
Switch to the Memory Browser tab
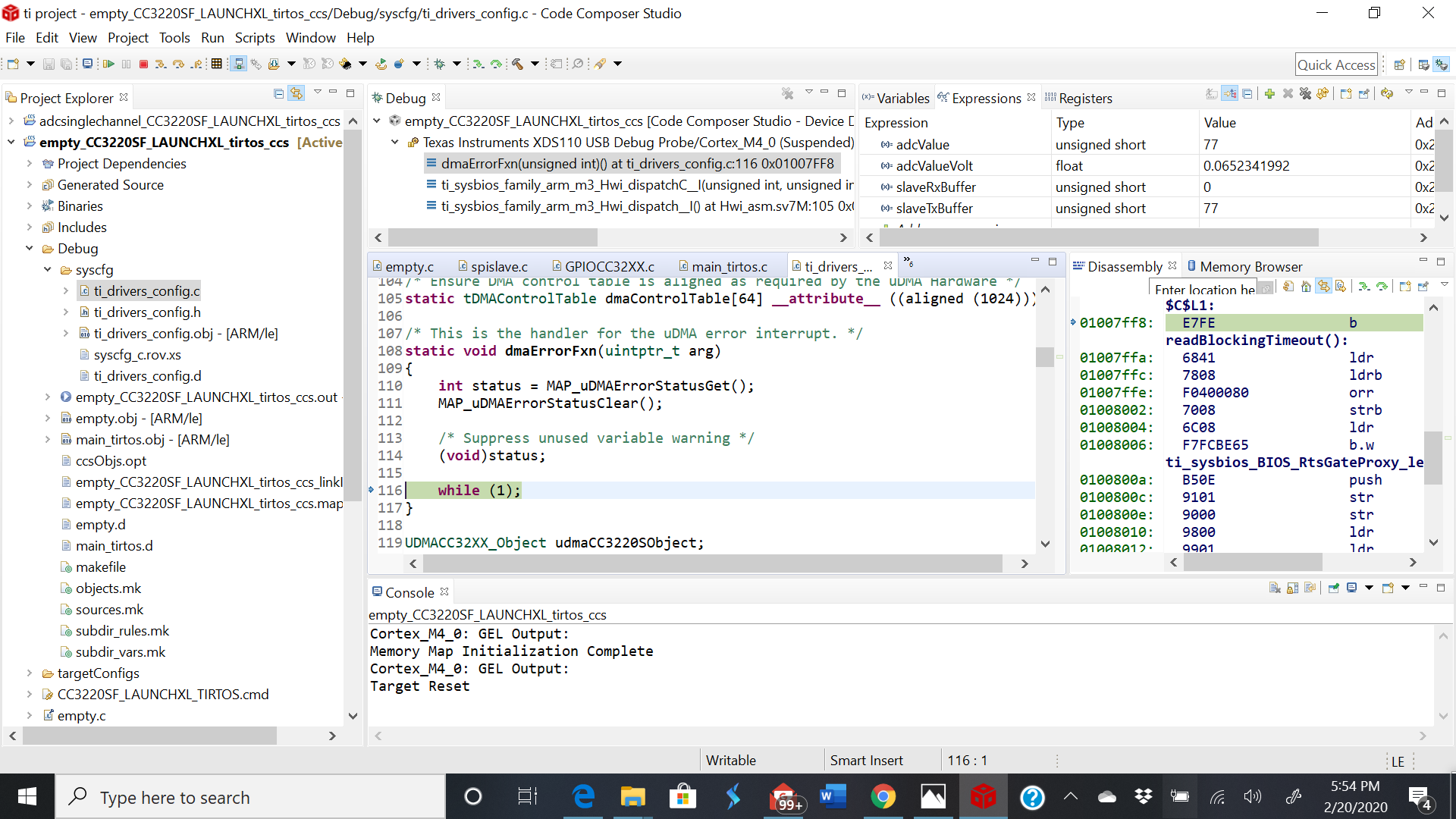[1244, 267]
